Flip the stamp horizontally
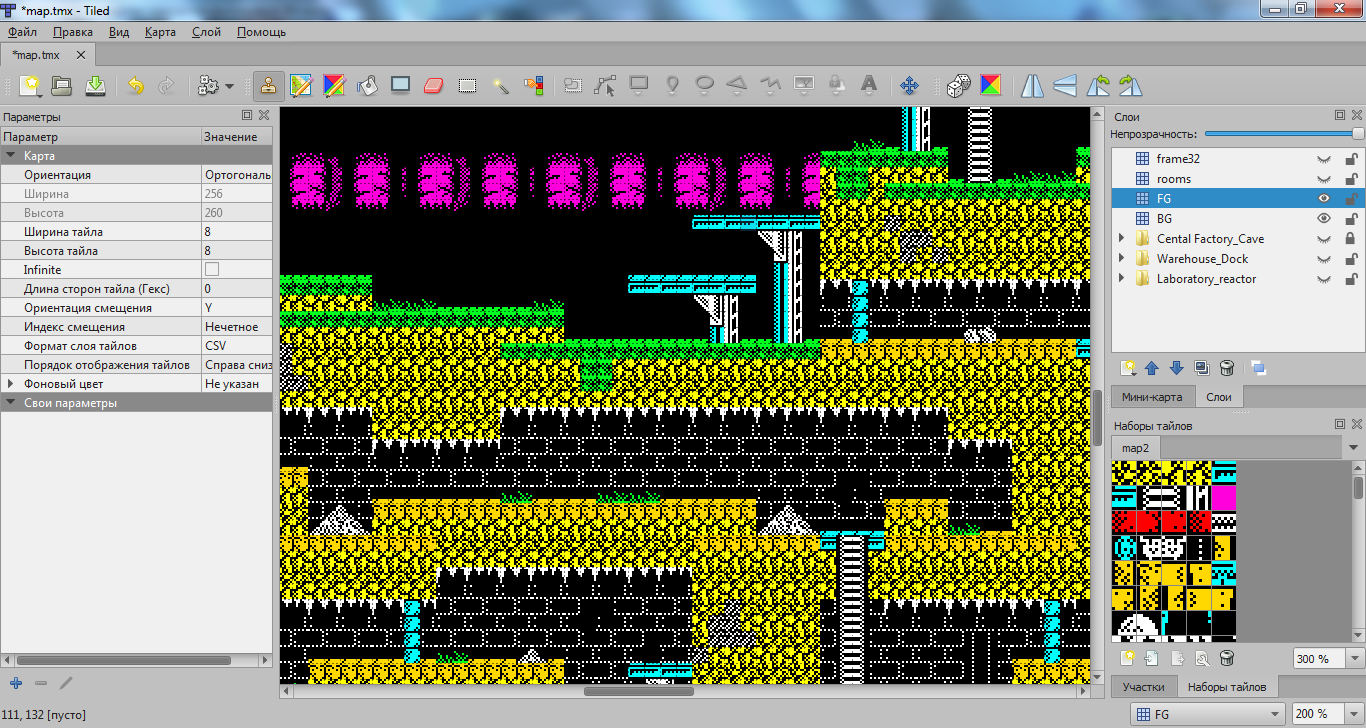This screenshot has width=1366, height=728. 1032,86
